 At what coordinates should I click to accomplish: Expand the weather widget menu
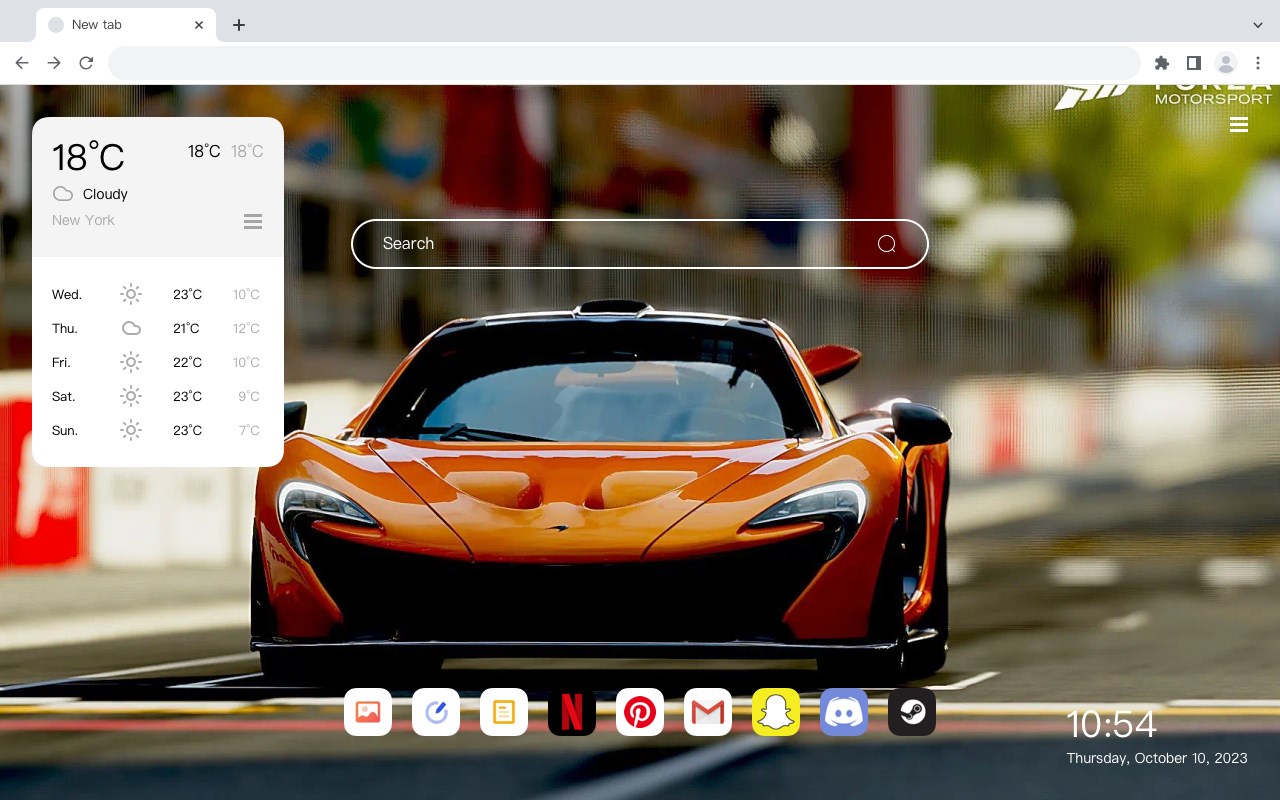253,222
